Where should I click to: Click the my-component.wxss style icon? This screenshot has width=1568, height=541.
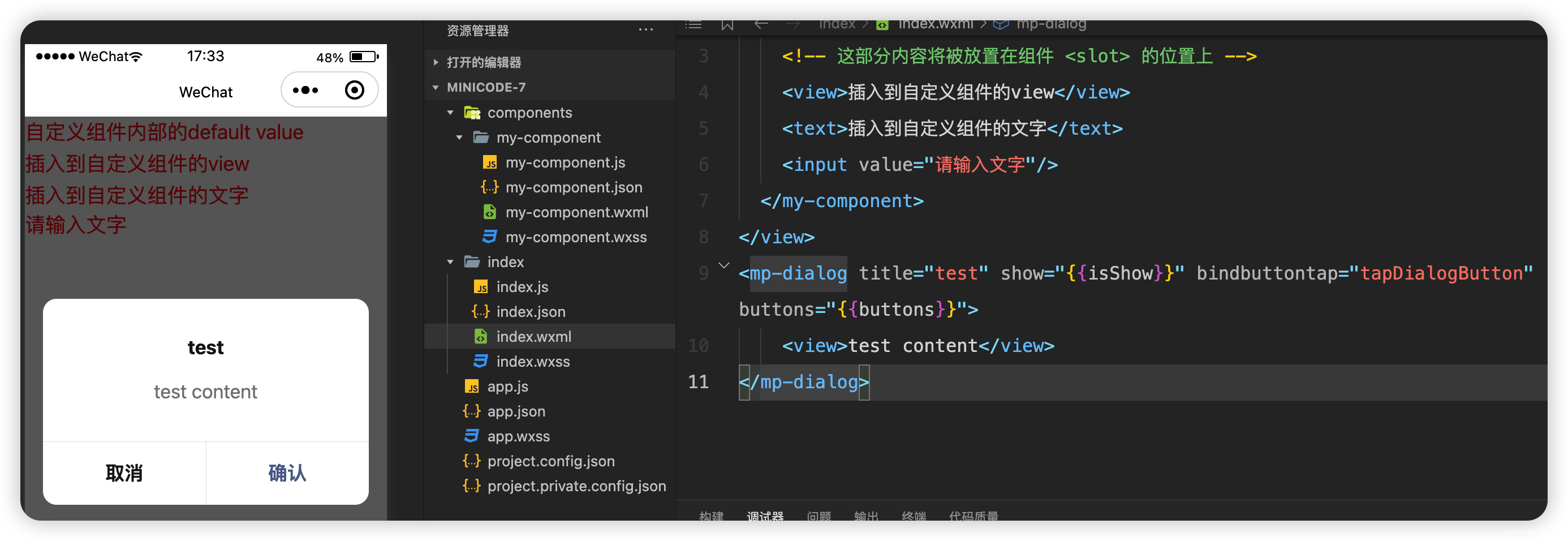pyautogui.click(x=490, y=237)
